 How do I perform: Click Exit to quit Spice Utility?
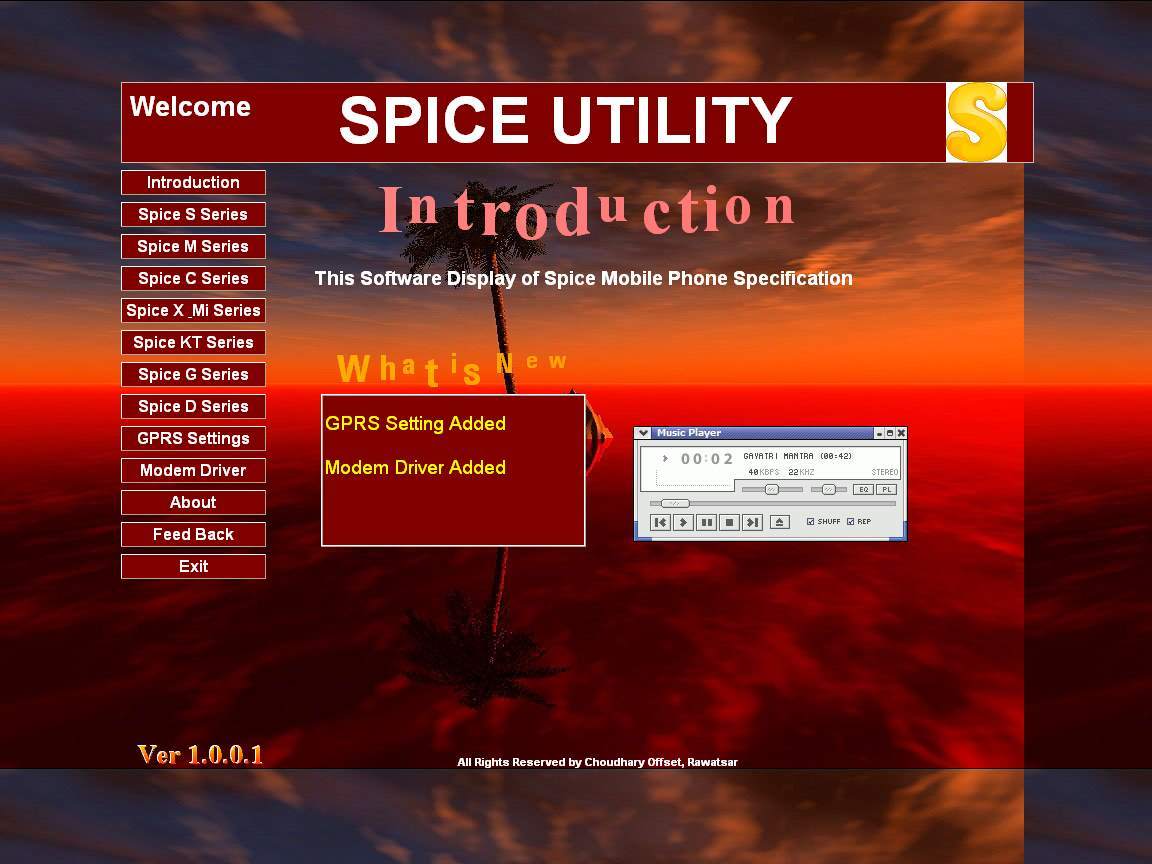pyautogui.click(x=193, y=566)
